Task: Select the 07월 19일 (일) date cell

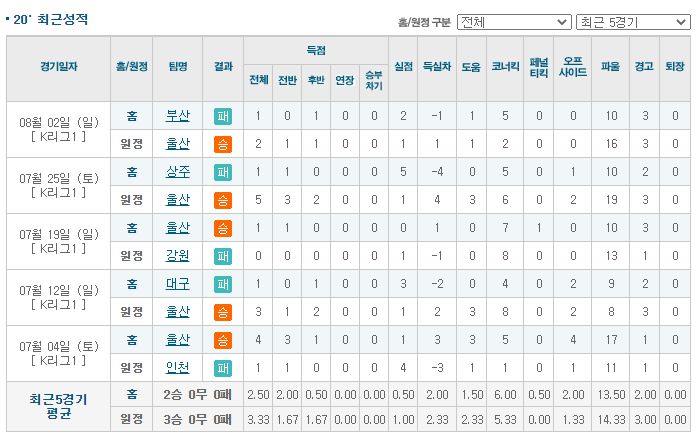Action: point(59,241)
